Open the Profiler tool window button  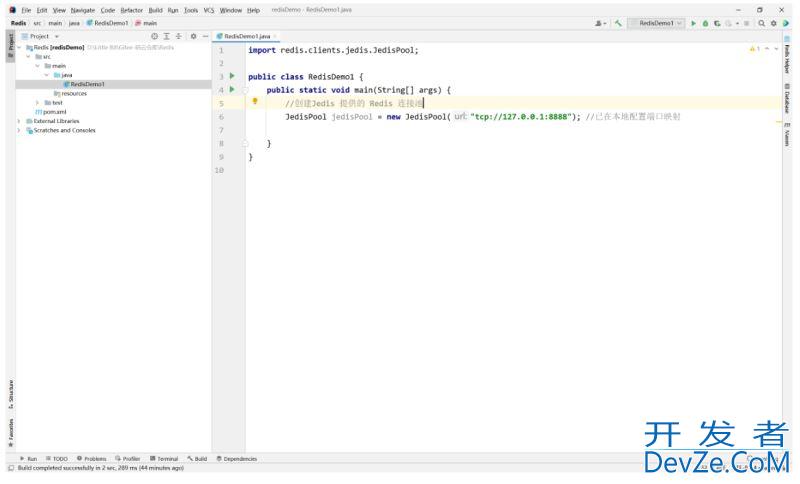128,458
